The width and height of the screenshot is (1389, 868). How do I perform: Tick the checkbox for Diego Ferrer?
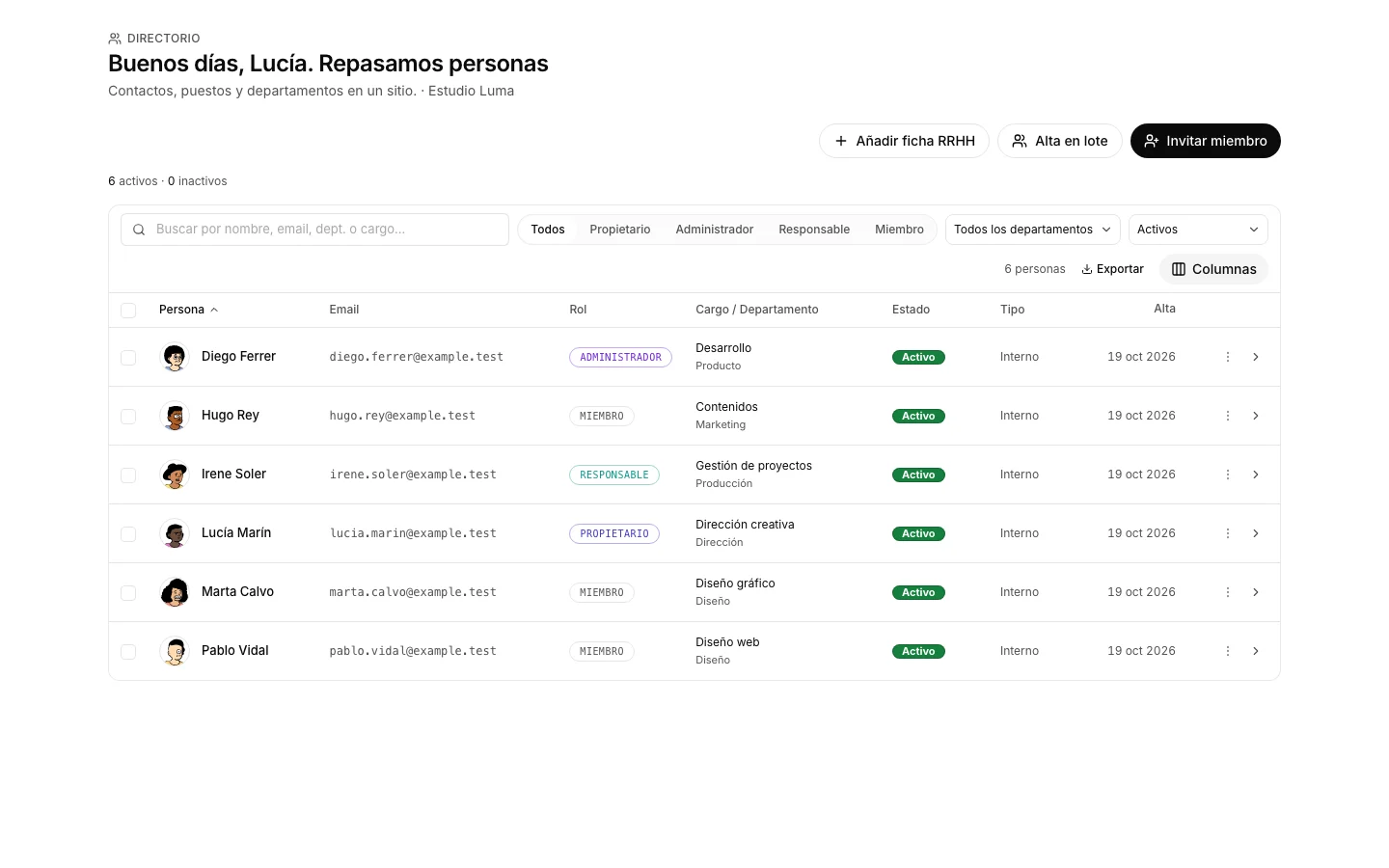128,357
